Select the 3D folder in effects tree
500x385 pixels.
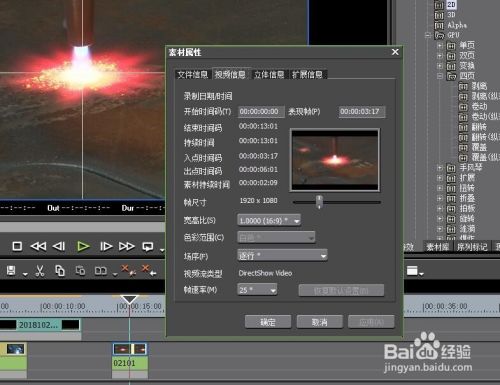pyautogui.click(x=451, y=15)
